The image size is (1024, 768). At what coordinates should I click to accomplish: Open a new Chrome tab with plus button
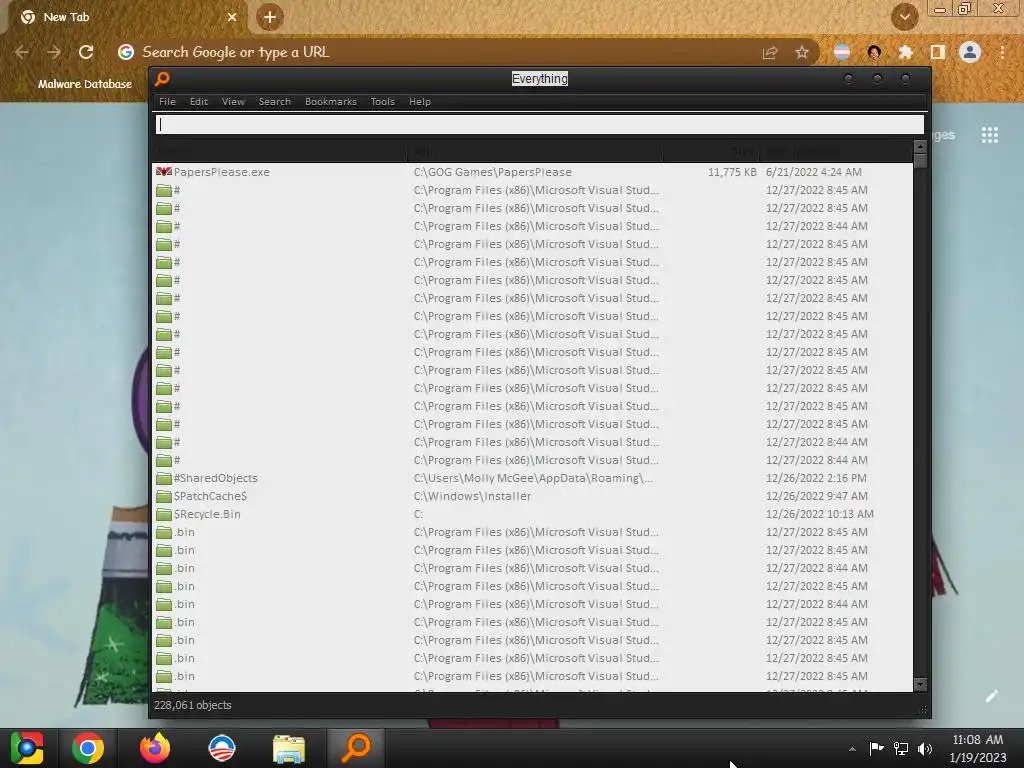(270, 18)
